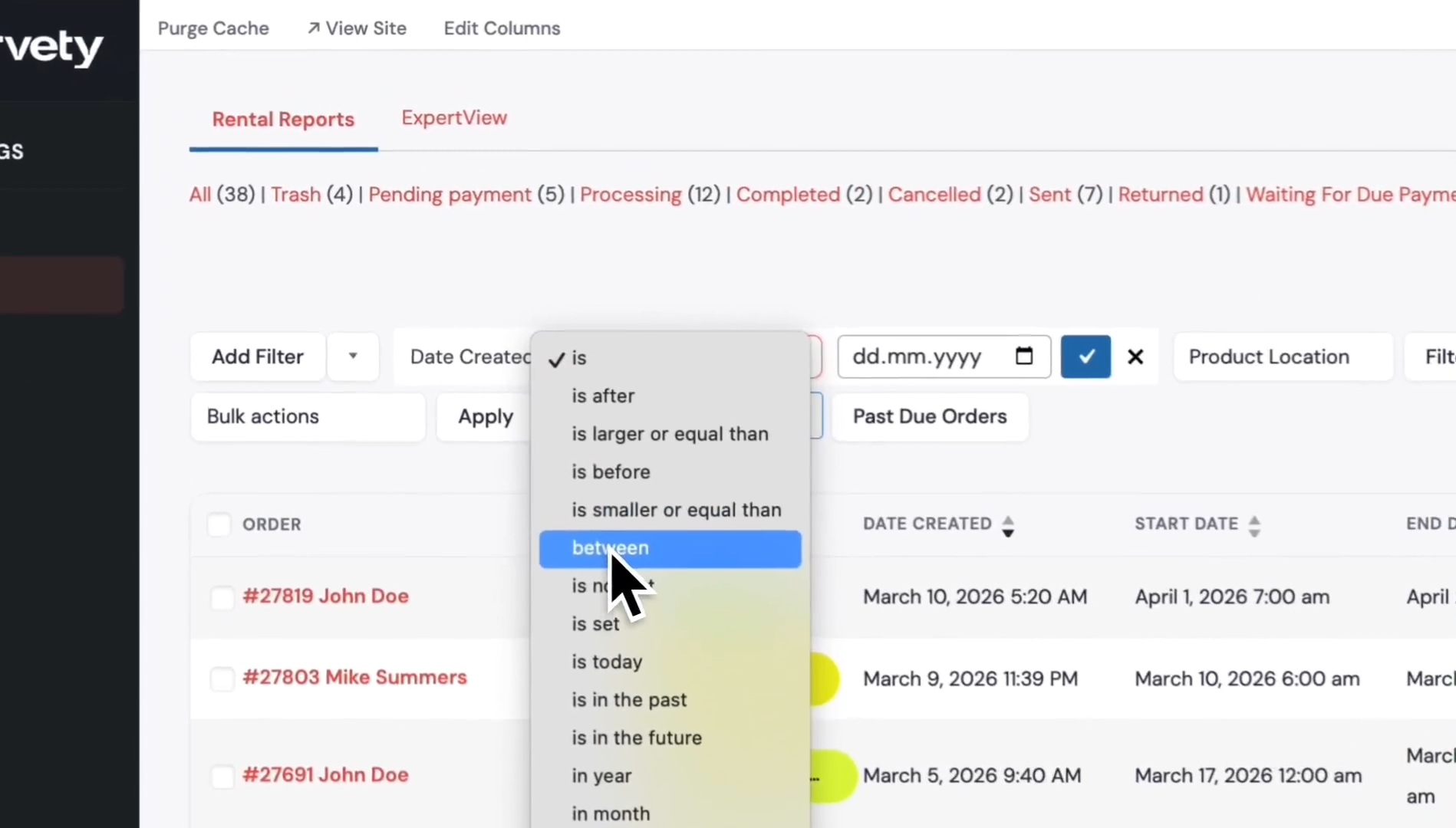Open the Add Filter dropdown arrow
1456x828 pixels.
point(353,356)
